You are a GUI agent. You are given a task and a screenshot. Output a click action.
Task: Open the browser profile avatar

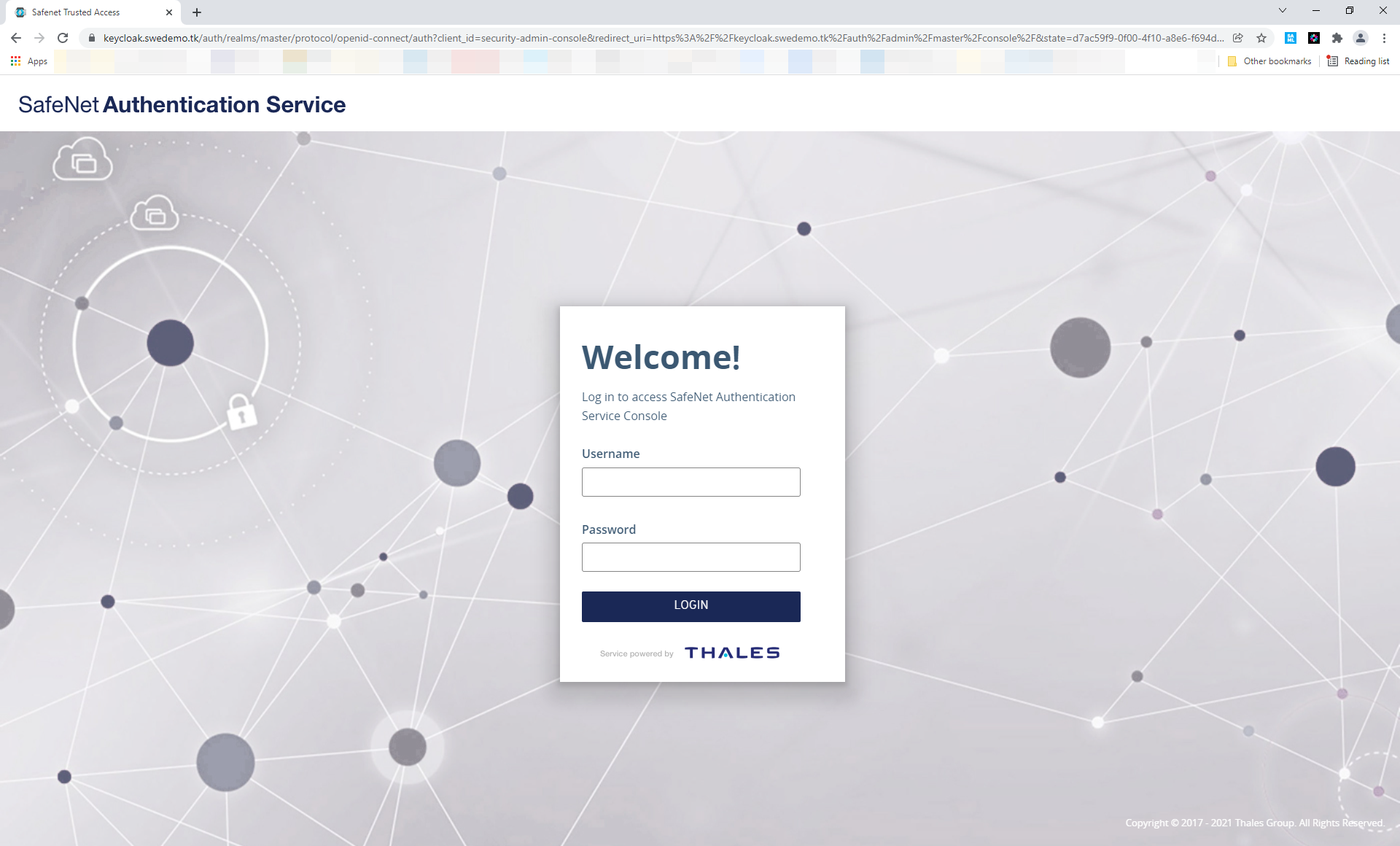click(x=1361, y=37)
